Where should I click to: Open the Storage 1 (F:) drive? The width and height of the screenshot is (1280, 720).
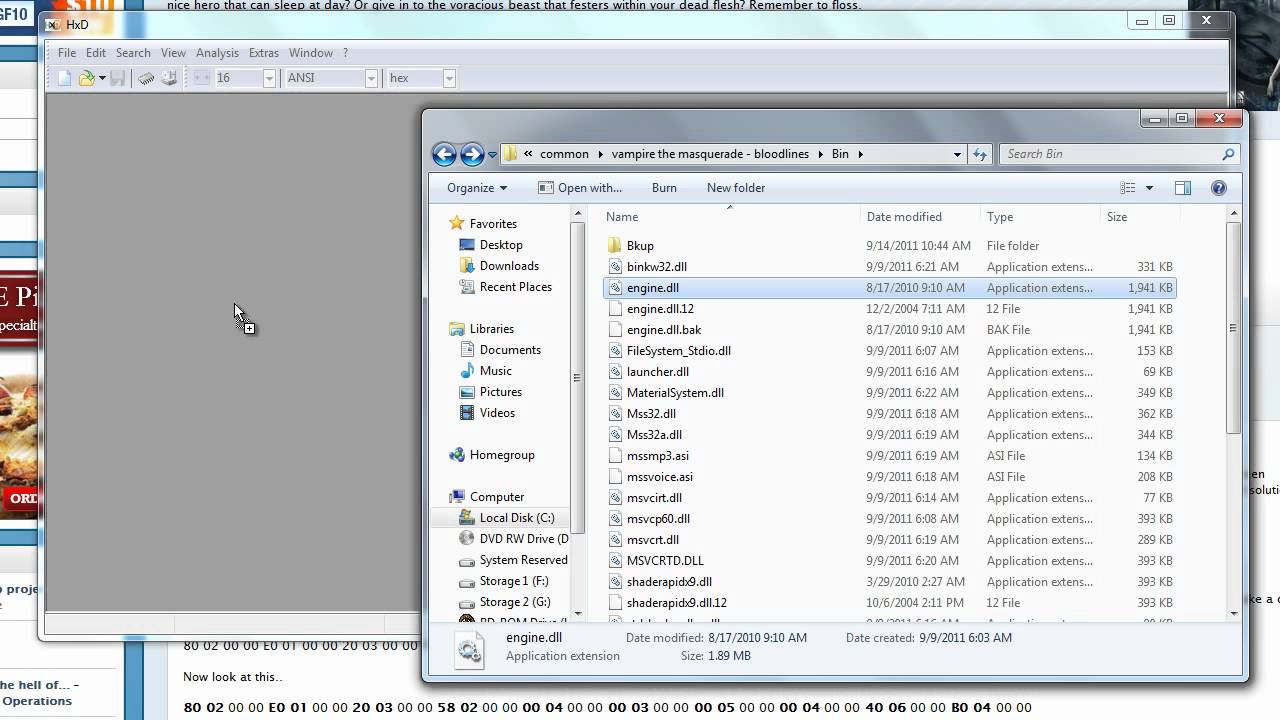point(513,581)
